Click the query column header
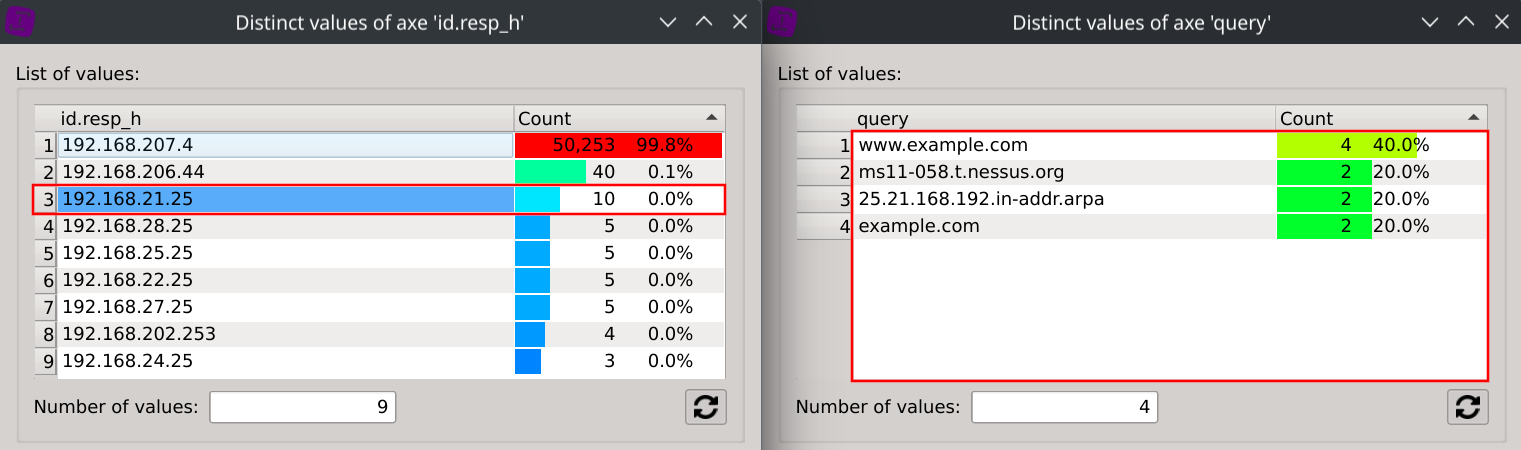The height and width of the screenshot is (450, 1521). tap(1065, 118)
